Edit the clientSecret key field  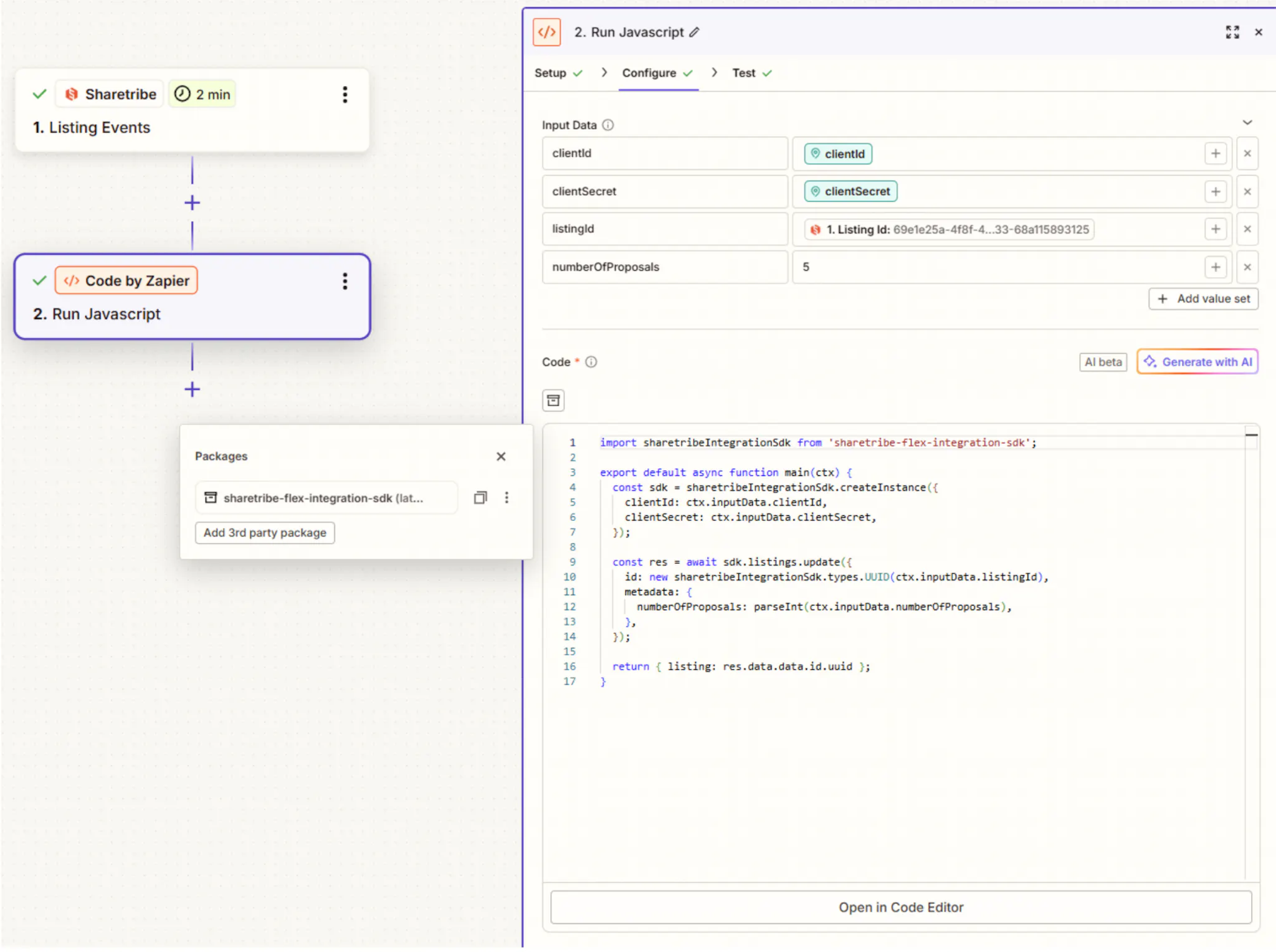(x=665, y=192)
